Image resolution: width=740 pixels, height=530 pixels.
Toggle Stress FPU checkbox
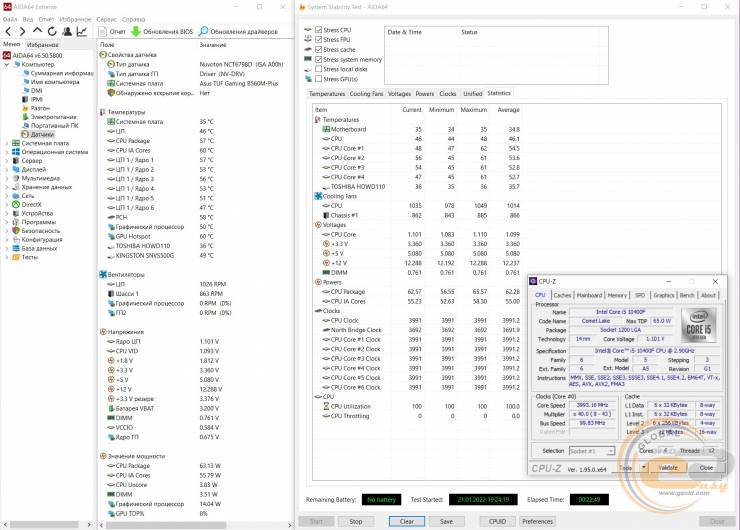319,40
